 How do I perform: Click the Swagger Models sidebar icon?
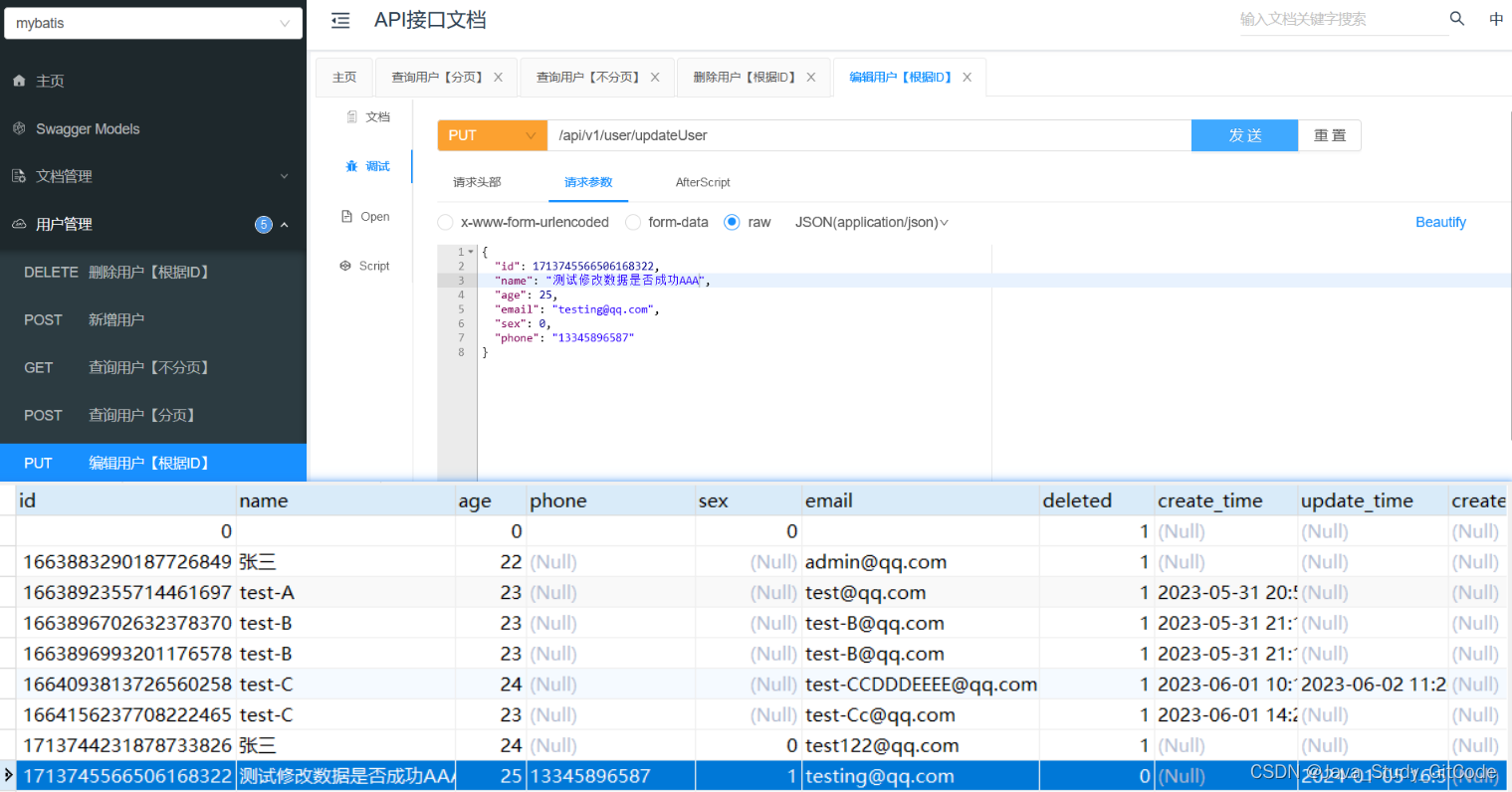click(x=19, y=128)
